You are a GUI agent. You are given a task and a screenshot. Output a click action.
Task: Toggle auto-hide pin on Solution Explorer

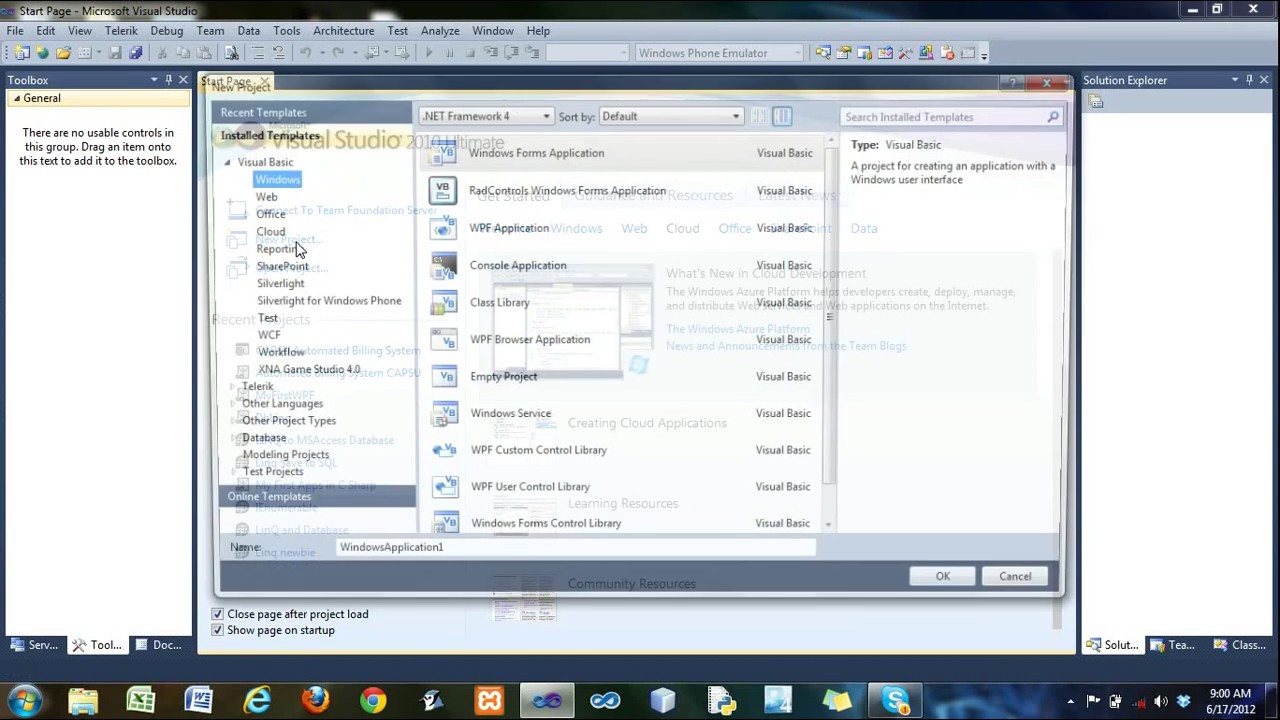click(1249, 80)
